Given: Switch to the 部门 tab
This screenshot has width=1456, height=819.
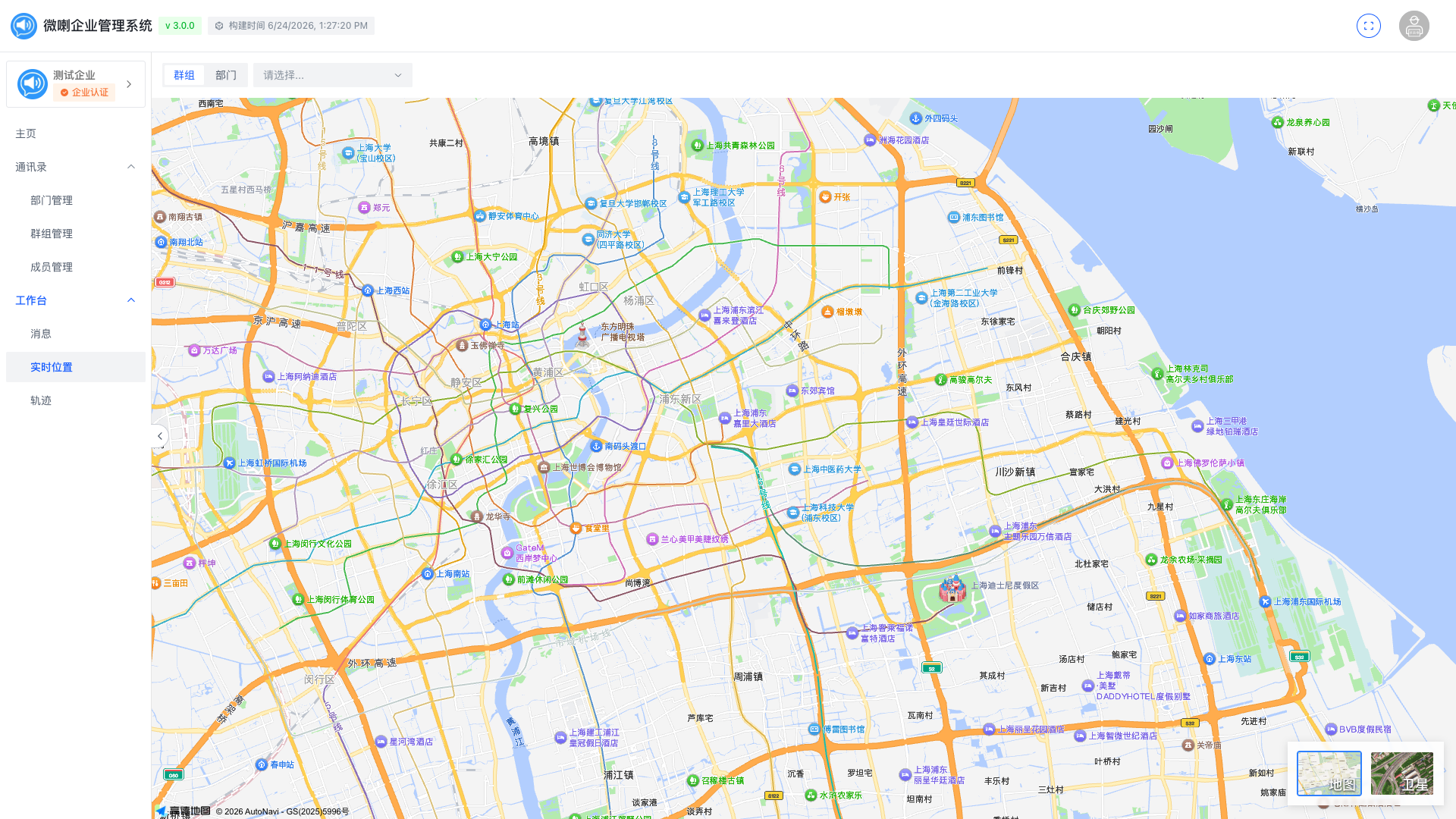Looking at the screenshot, I should coord(226,75).
